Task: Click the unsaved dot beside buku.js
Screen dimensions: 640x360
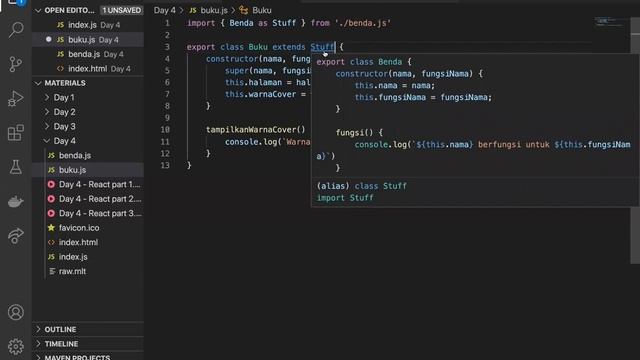Action: tap(49, 39)
